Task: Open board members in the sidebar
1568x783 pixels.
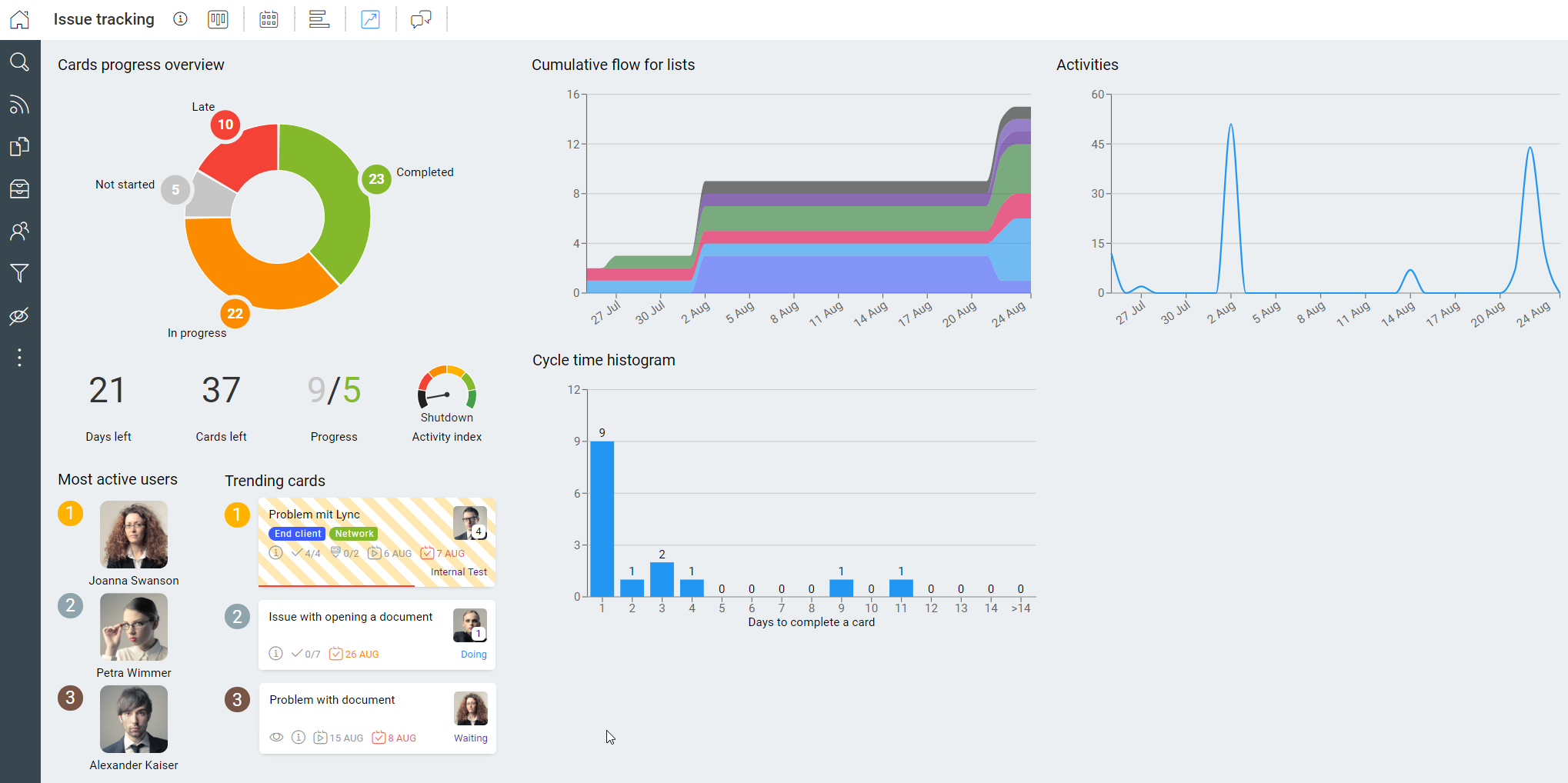Action: [20, 232]
